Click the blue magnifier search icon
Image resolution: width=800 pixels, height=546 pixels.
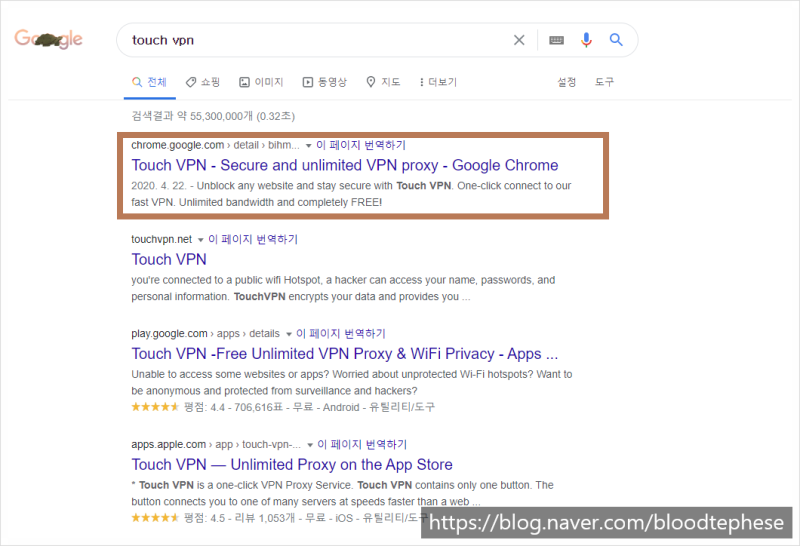point(616,40)
